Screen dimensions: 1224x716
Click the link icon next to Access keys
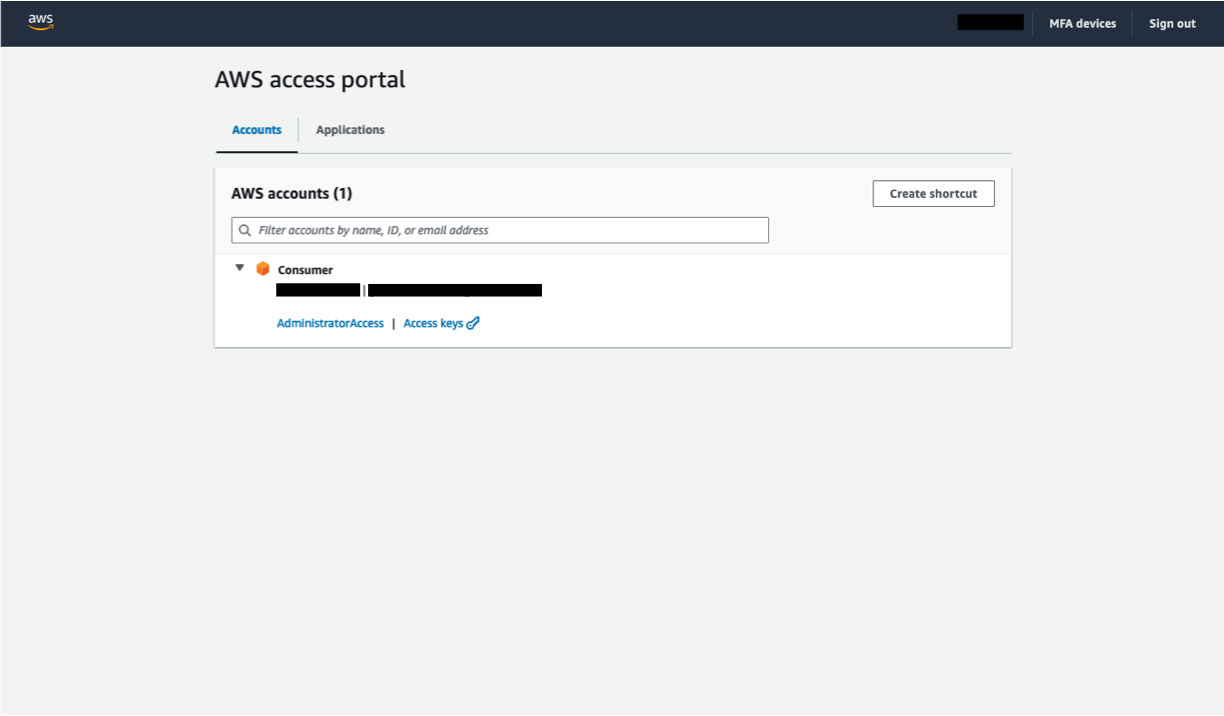[470, 322]
